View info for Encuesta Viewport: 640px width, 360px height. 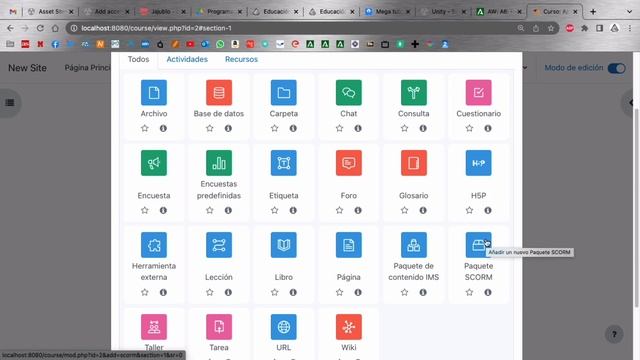(x=163, y=210)
